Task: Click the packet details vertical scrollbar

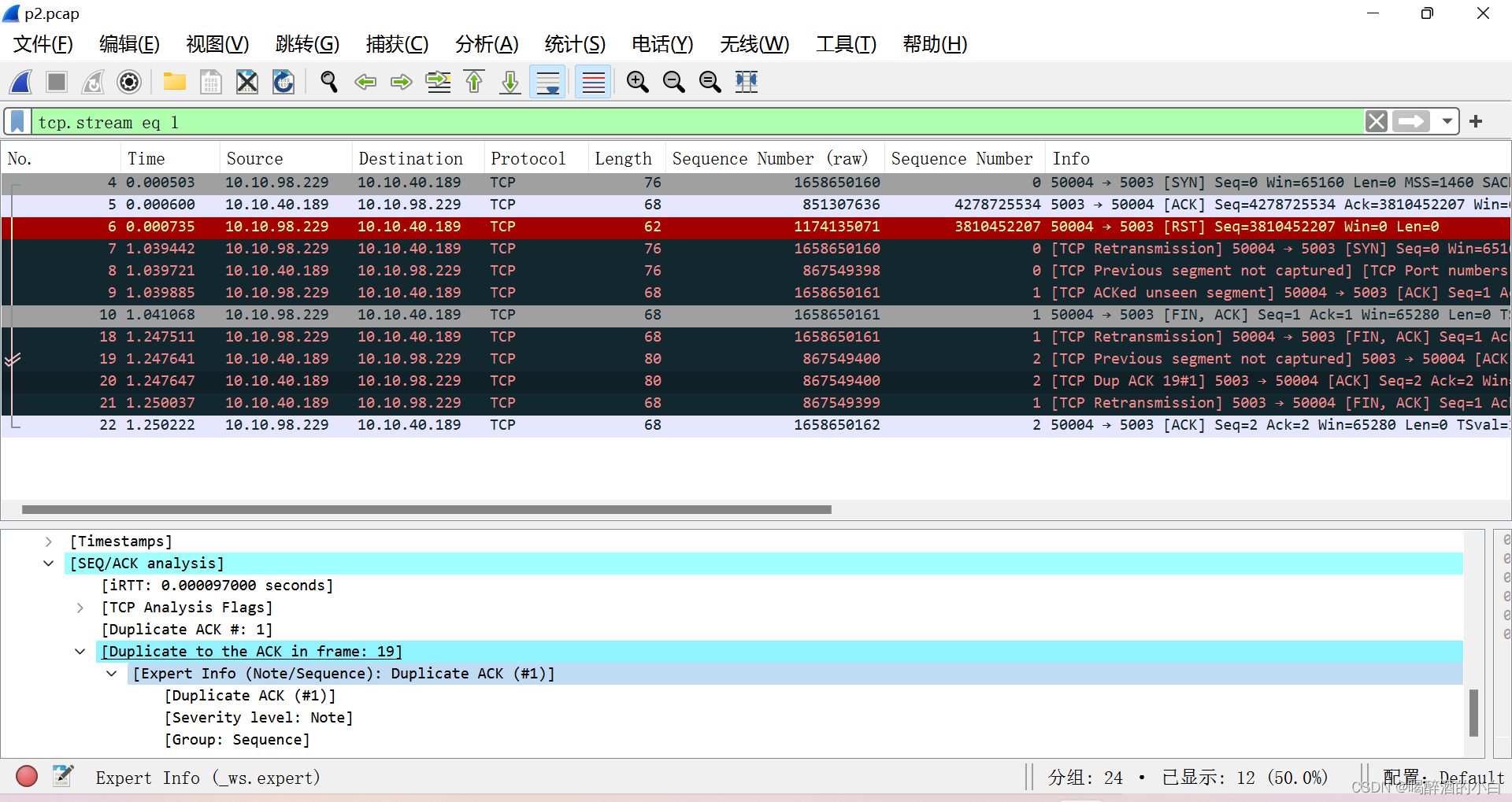Action: [x=1473, y=712]
